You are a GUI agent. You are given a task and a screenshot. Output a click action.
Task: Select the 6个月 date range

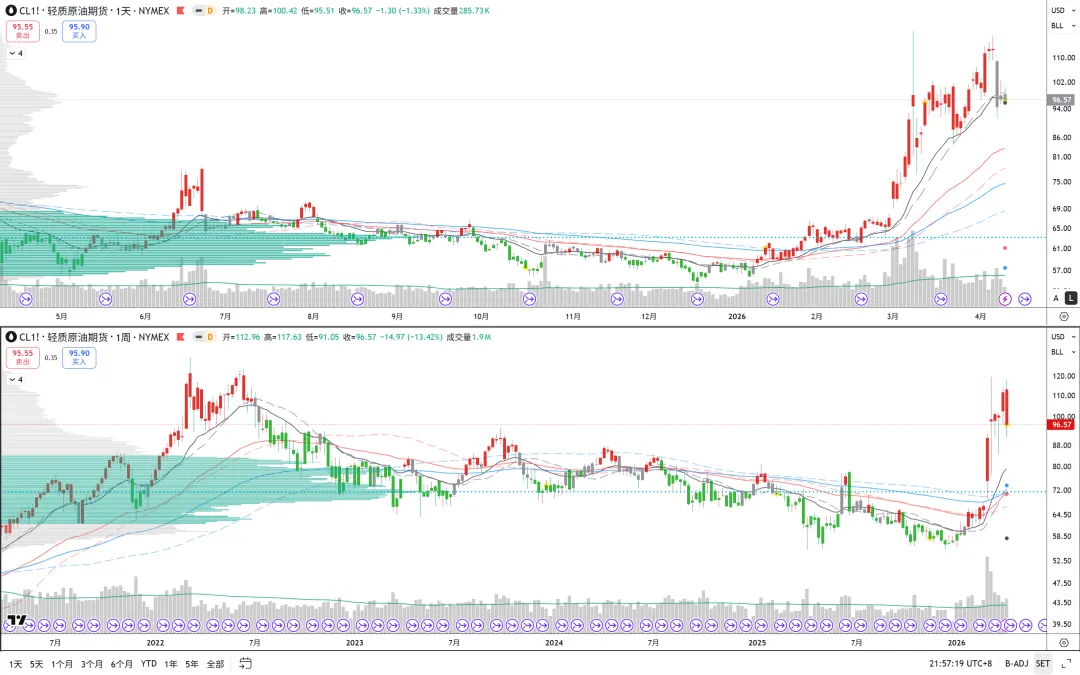click(121, 664)
